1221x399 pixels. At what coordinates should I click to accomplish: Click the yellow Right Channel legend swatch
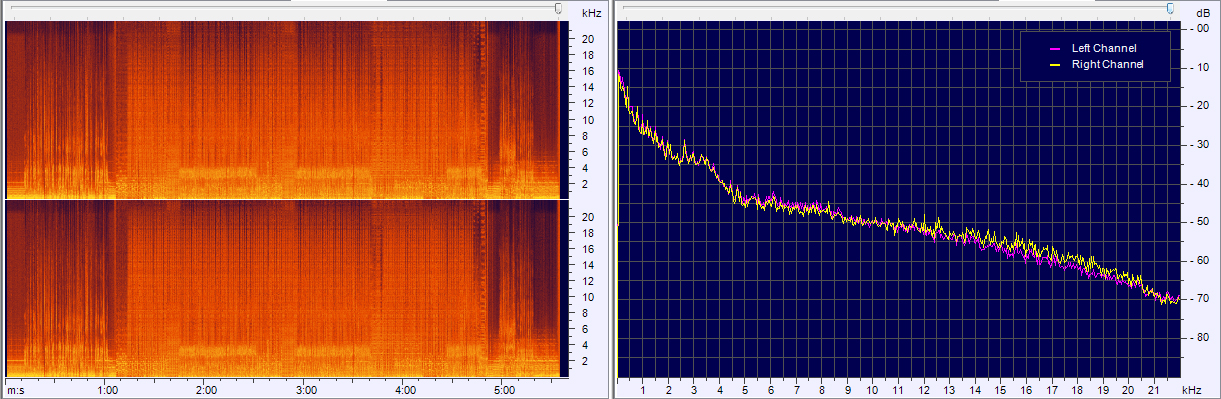coord(1053,64)
